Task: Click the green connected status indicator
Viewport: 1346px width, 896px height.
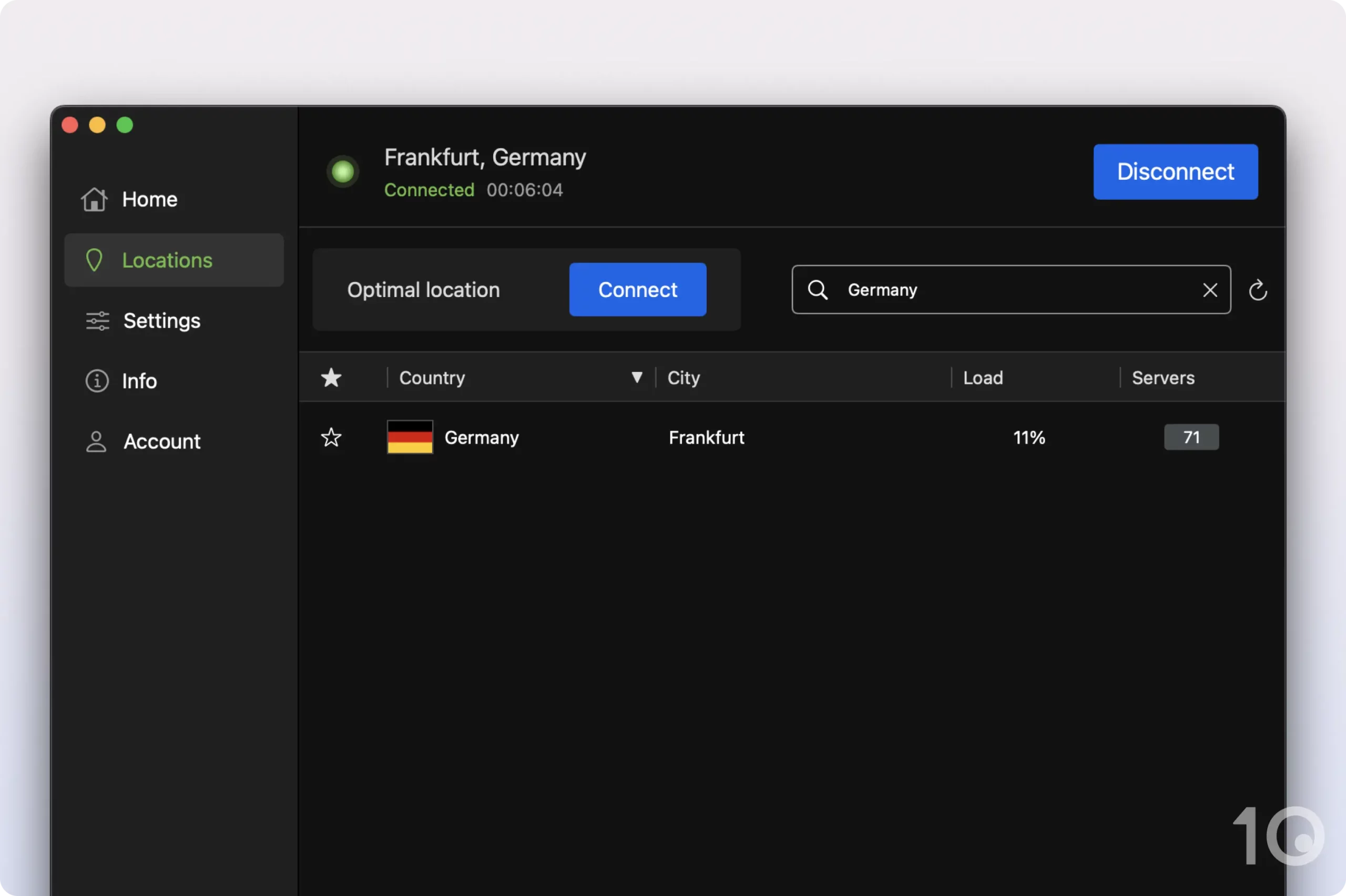Action: point(344,171)
